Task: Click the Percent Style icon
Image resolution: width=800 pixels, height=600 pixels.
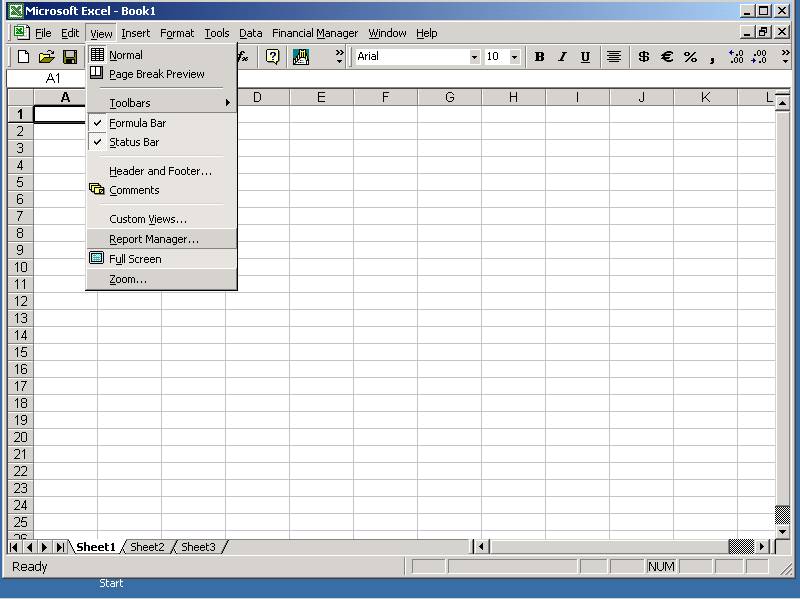Action: click(x=690, y=57)
